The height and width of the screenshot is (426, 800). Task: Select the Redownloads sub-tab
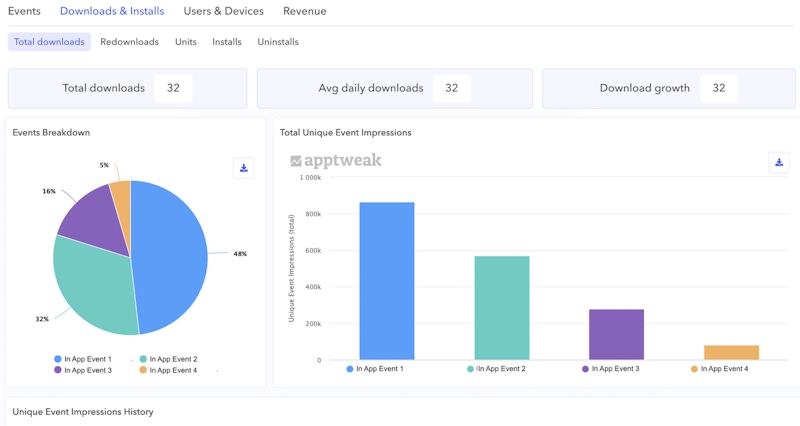129,42
